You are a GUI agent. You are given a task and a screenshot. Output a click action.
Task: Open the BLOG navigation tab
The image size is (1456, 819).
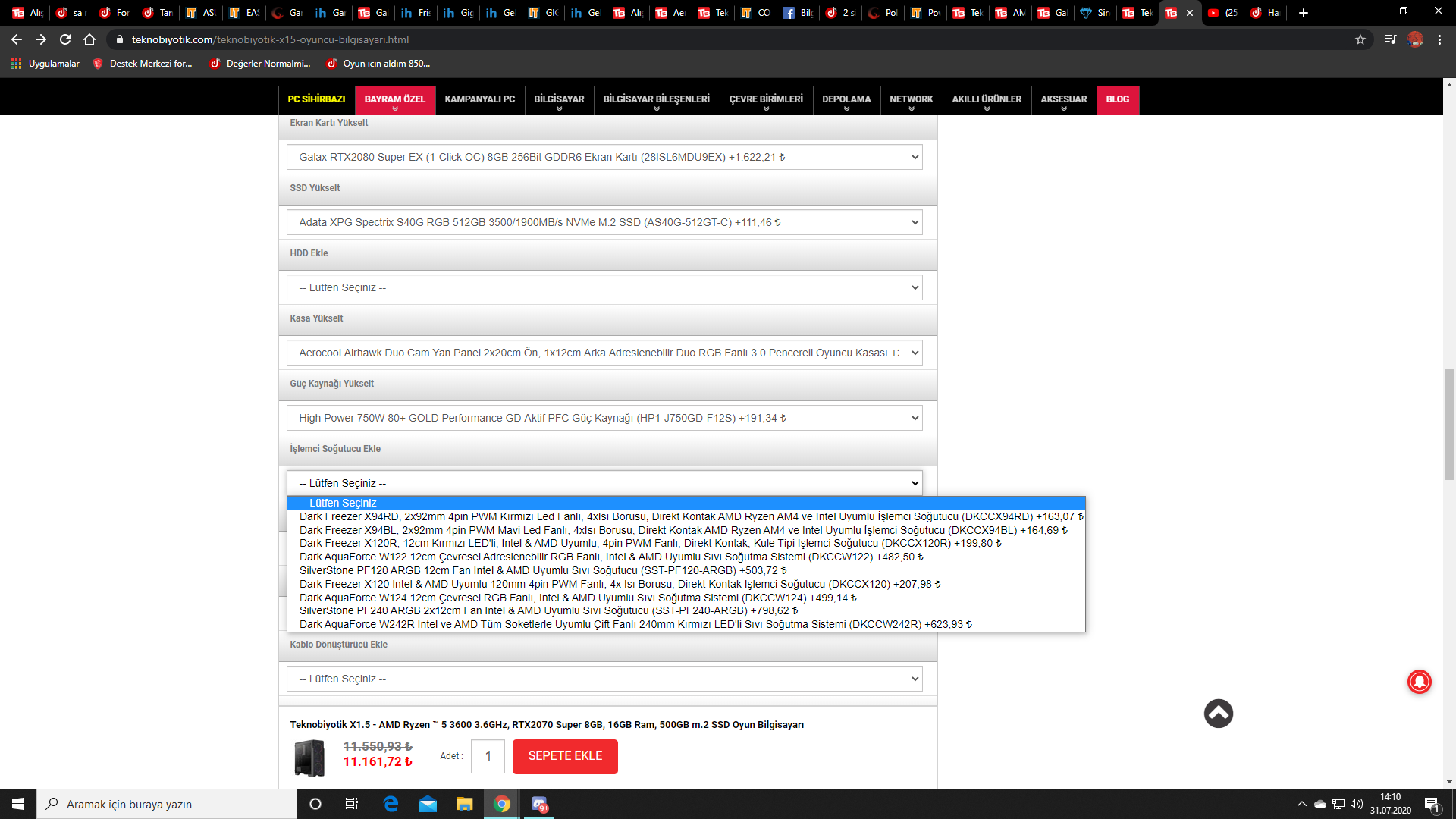point(1117,99)
